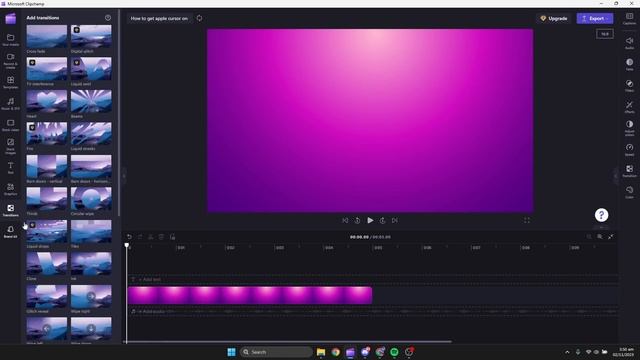
Task: Skip to the end of video
Action: (x=395, y=220)
